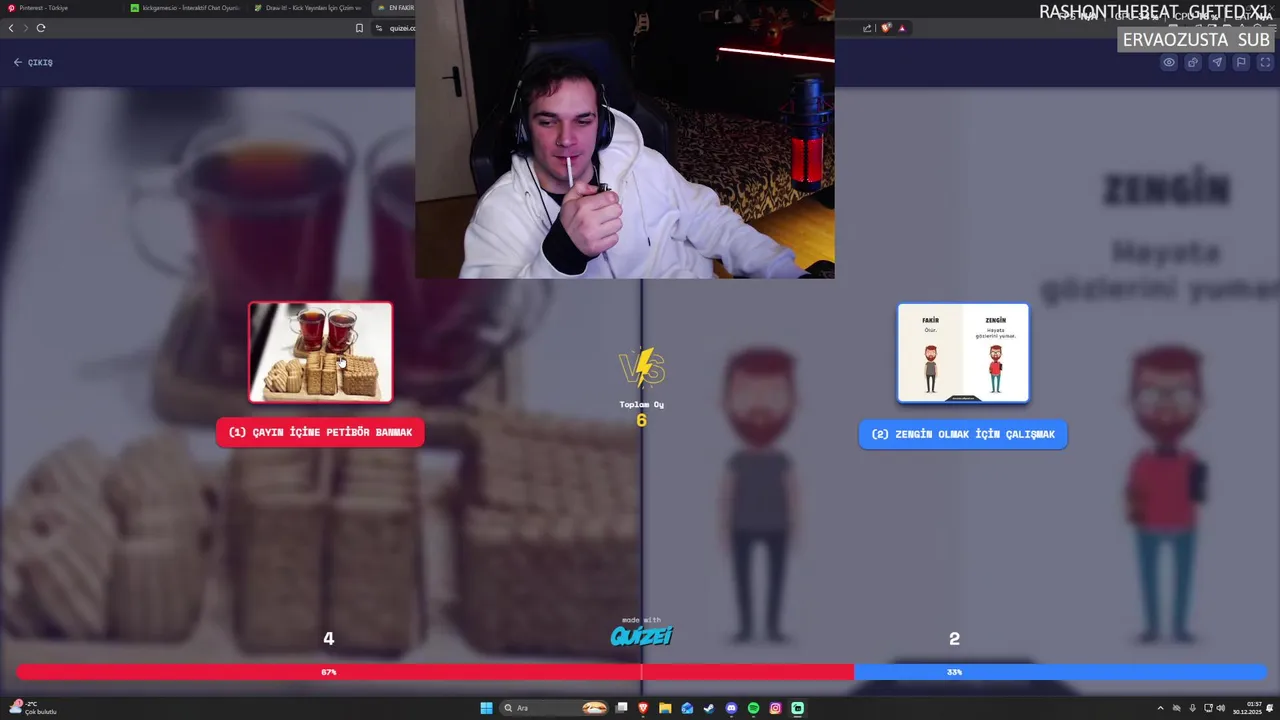The width and height of the screenshot is (1280, 720).
Task: Switch to the kickgames.io tab
Action: click(x=184, y=8)
